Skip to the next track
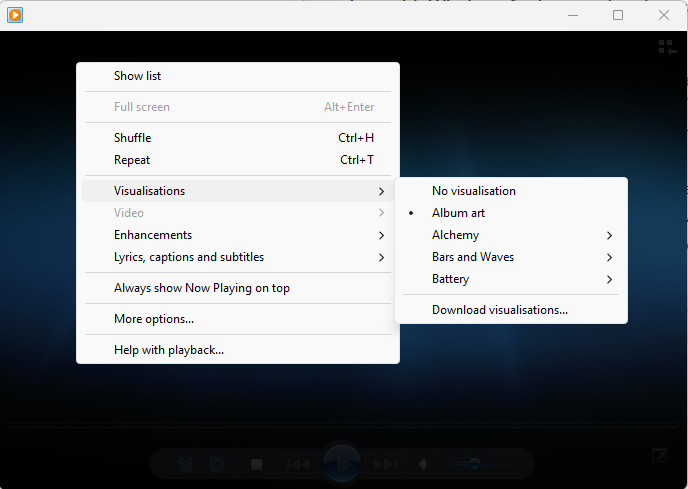The width and height of the screenshot is (688, 489). 385,464
